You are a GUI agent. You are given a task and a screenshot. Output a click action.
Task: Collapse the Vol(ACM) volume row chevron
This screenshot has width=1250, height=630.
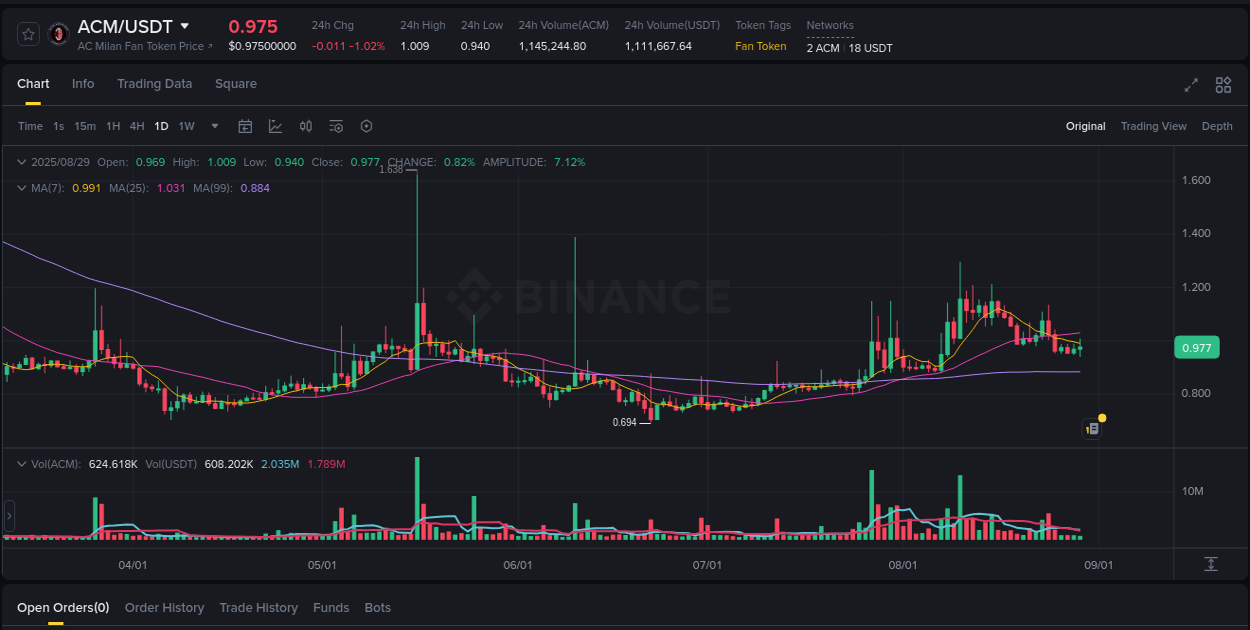[20, 463]
